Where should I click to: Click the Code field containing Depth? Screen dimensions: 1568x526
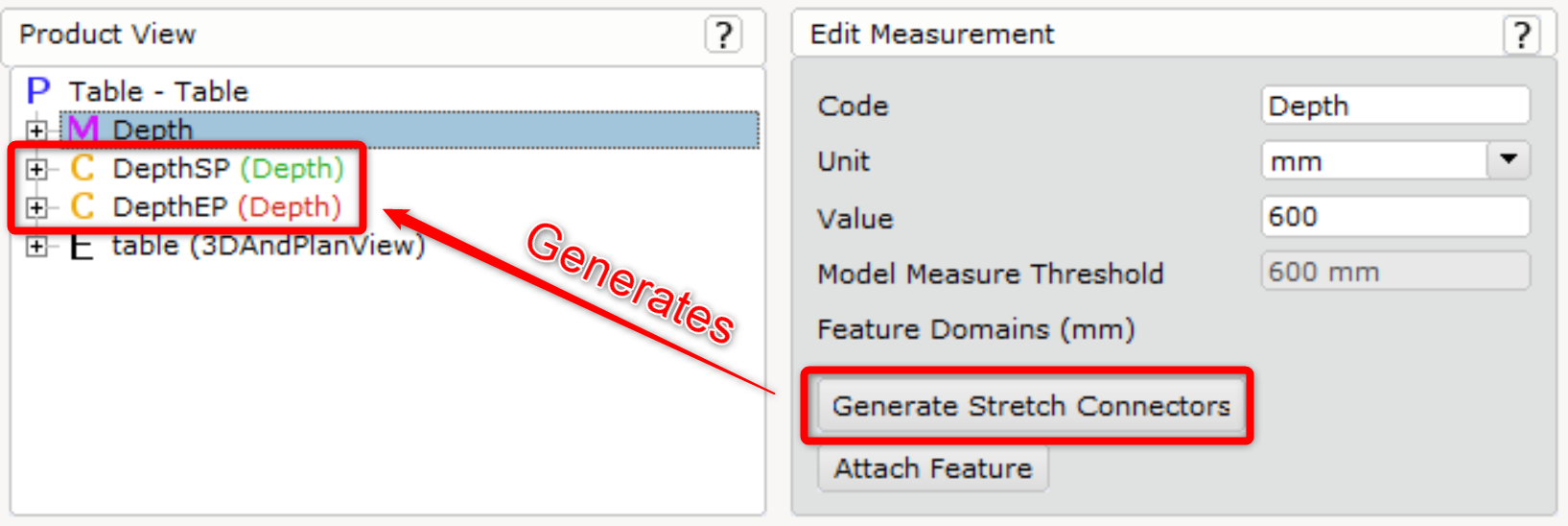coord(1395,106)
